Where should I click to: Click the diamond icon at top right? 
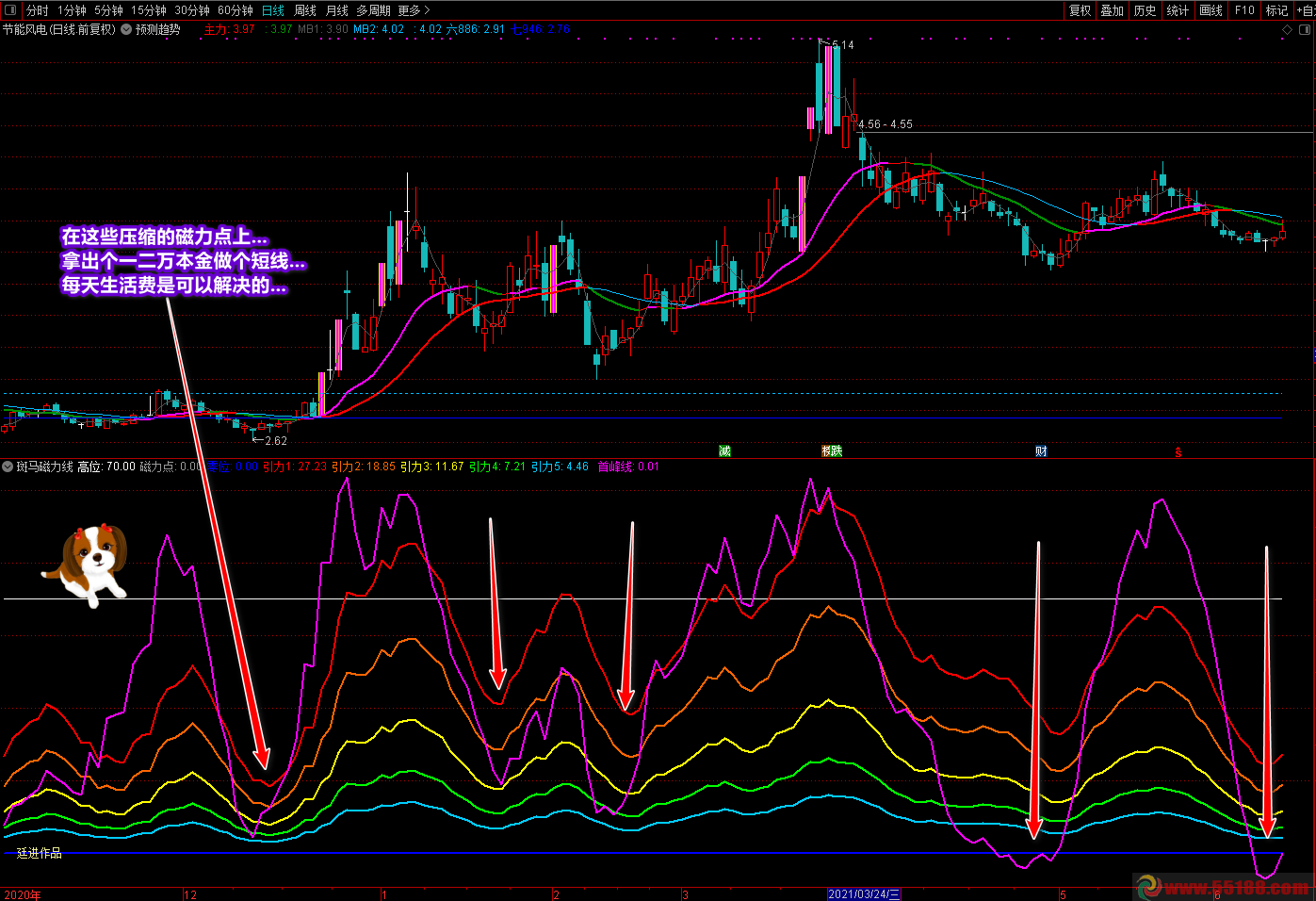click(x=1288, y=30)
